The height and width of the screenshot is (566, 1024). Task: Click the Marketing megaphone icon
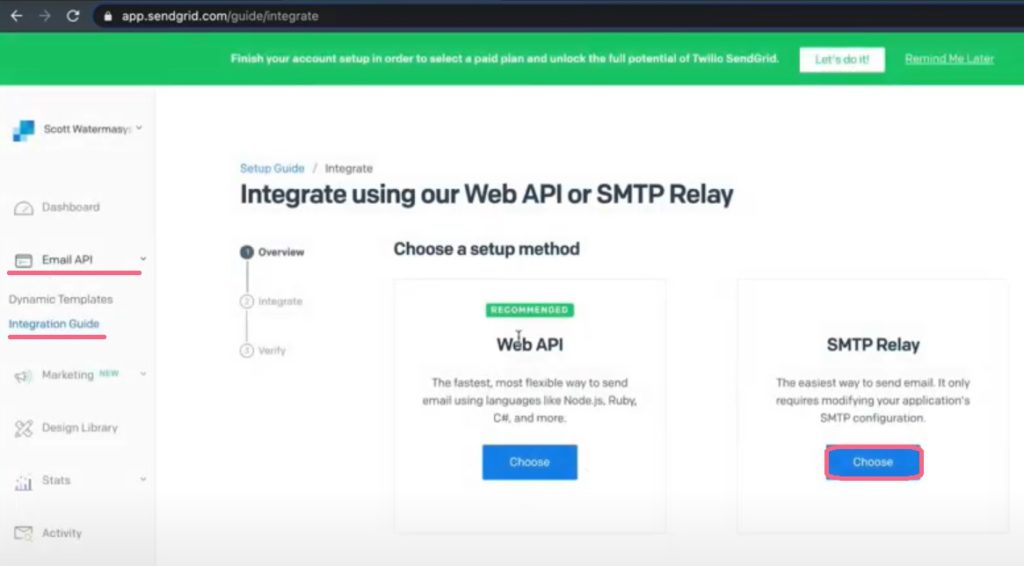tap(24, 376)
